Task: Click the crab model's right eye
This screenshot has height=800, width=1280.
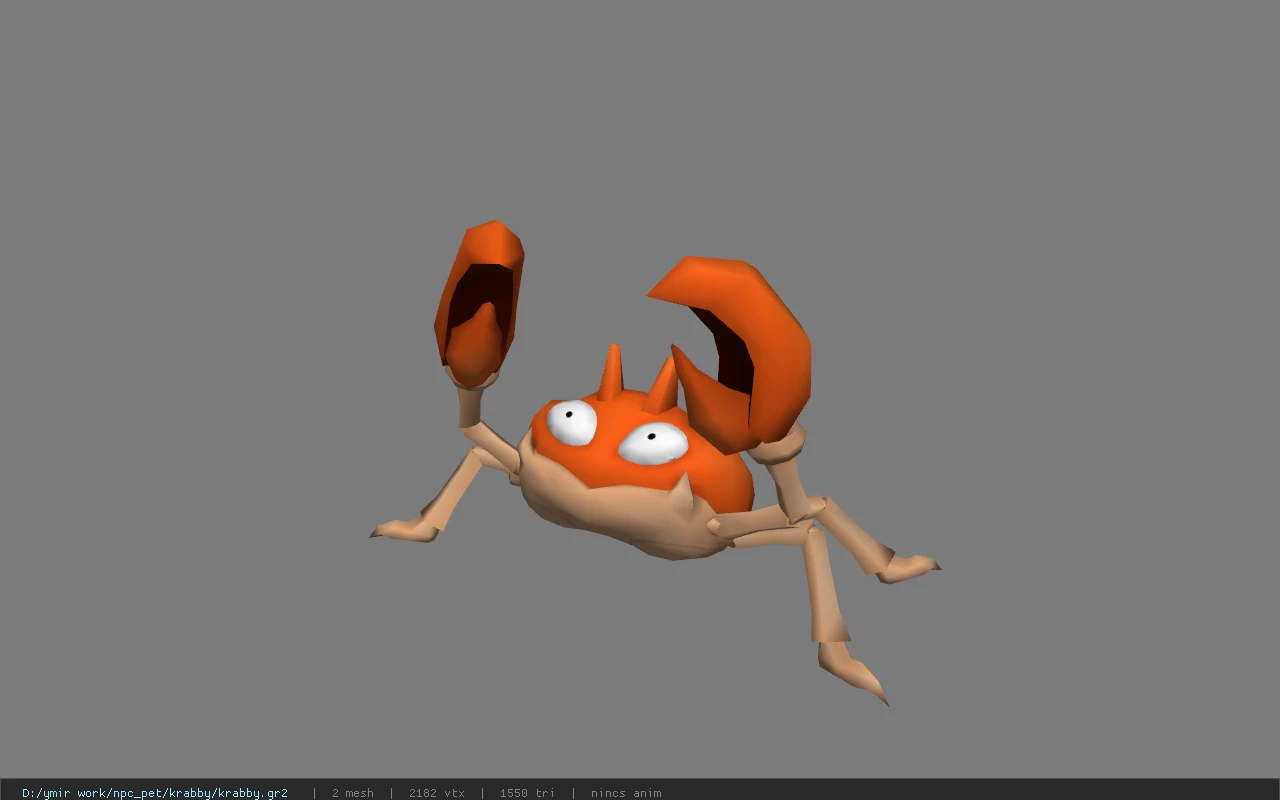Action: (x=653, y=443)
